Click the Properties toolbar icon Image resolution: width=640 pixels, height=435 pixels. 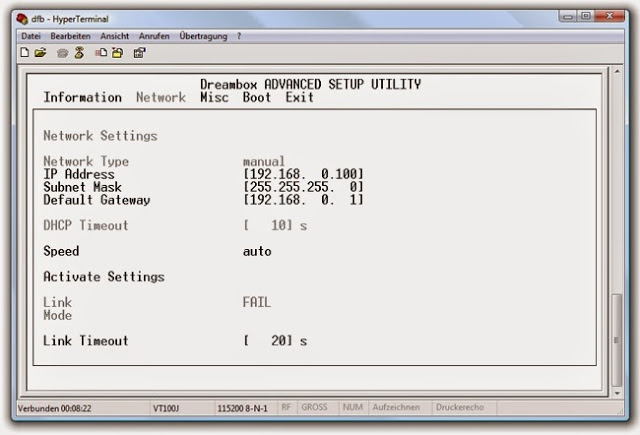[x=140, y=53]
